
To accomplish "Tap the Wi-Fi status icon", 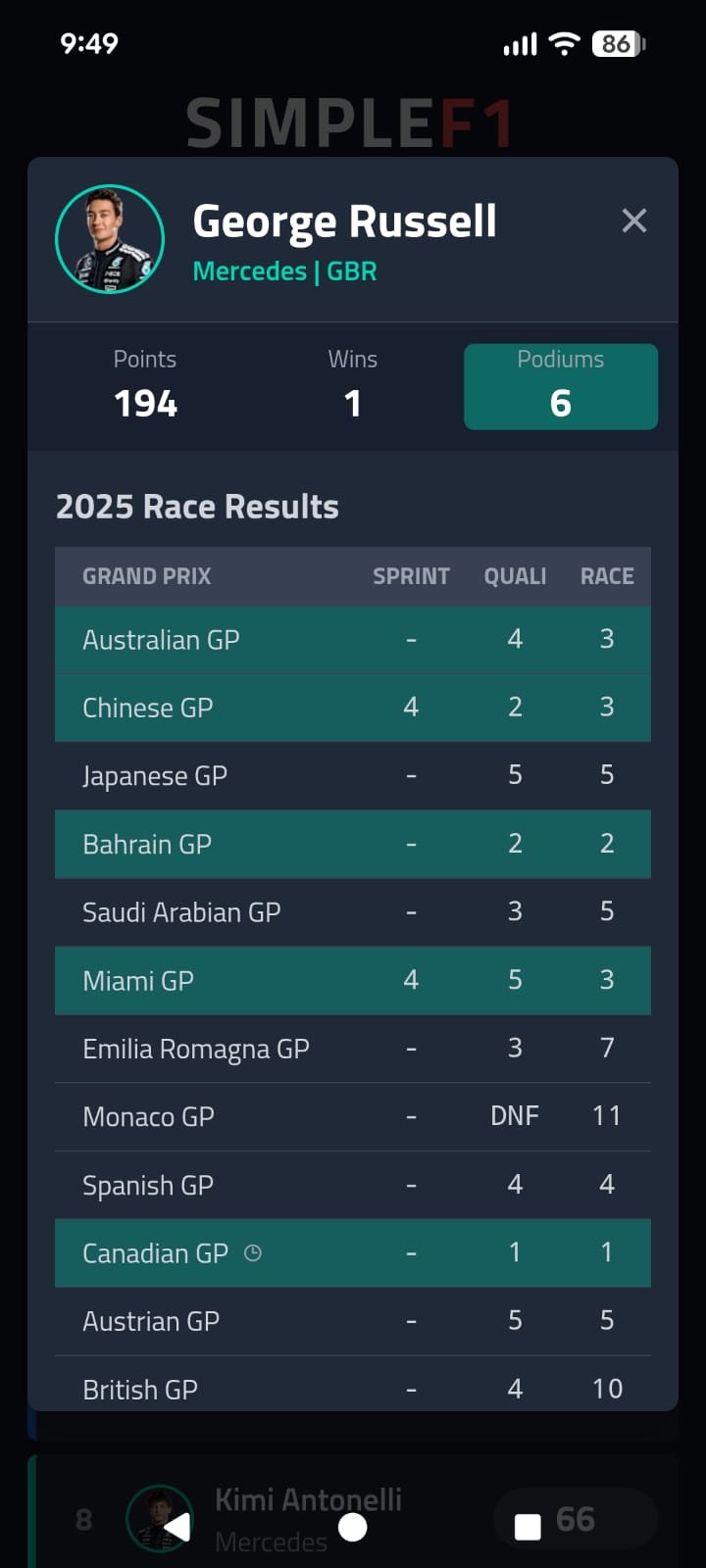I will pos(564,44).
